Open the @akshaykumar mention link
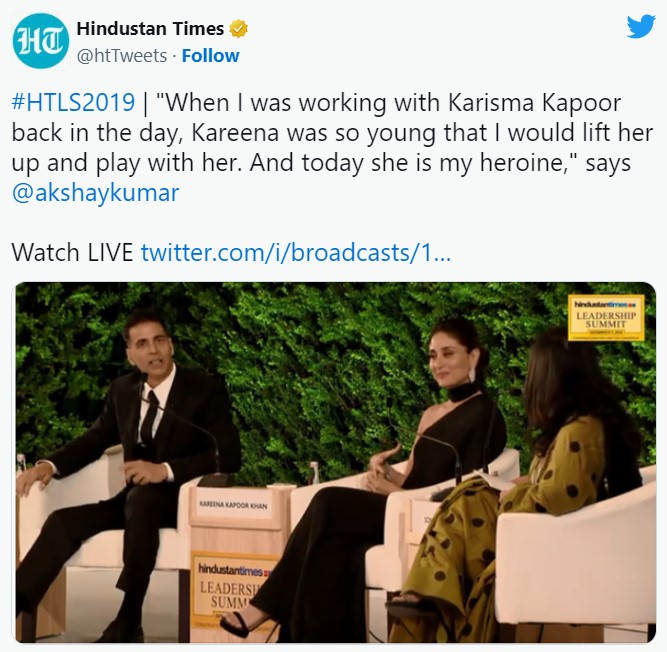The height and width of the screenshot is (652, 667). tap(95, 193)
